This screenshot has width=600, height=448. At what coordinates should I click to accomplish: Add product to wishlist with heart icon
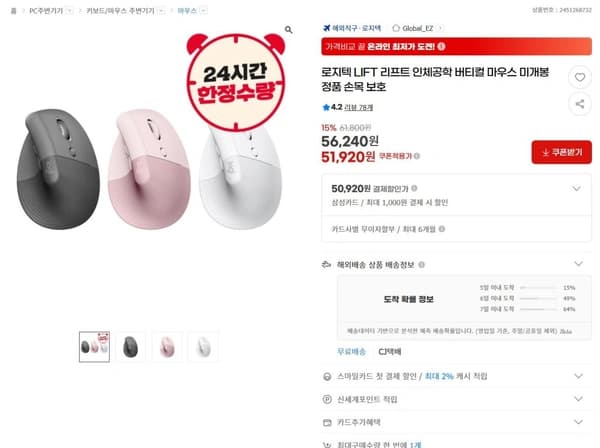pos(580,77)
